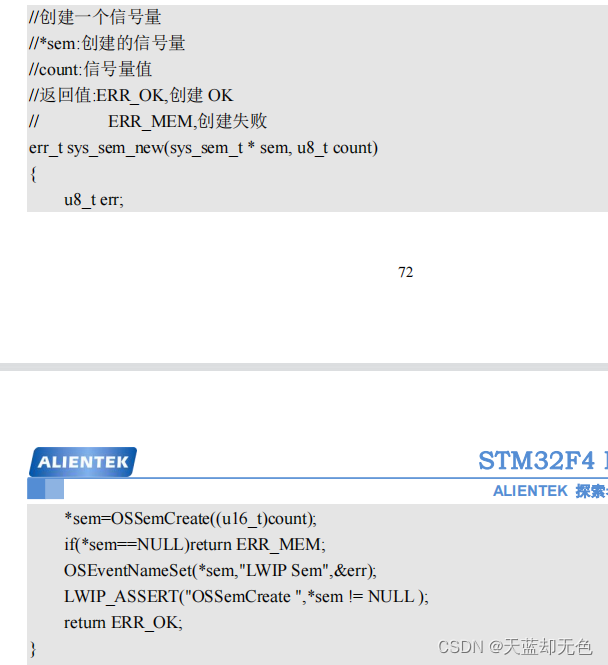Image resolution: width=608 pixels, height=665 pixels.
Task: Click the sys_sem_new function declaration line
Action: pyautogui.click(x=204, y=148)
